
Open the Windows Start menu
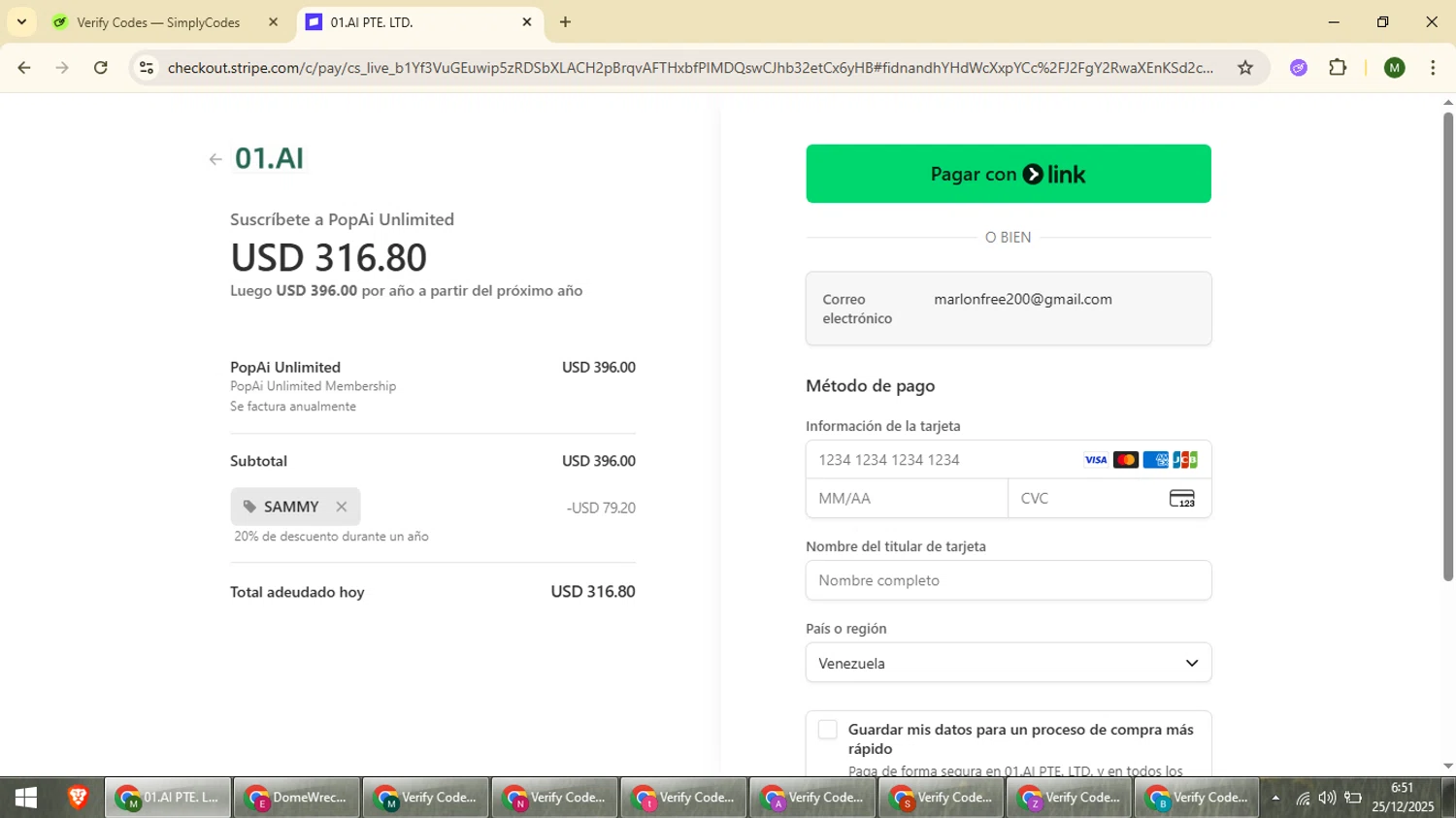click(x=26, y=798)
